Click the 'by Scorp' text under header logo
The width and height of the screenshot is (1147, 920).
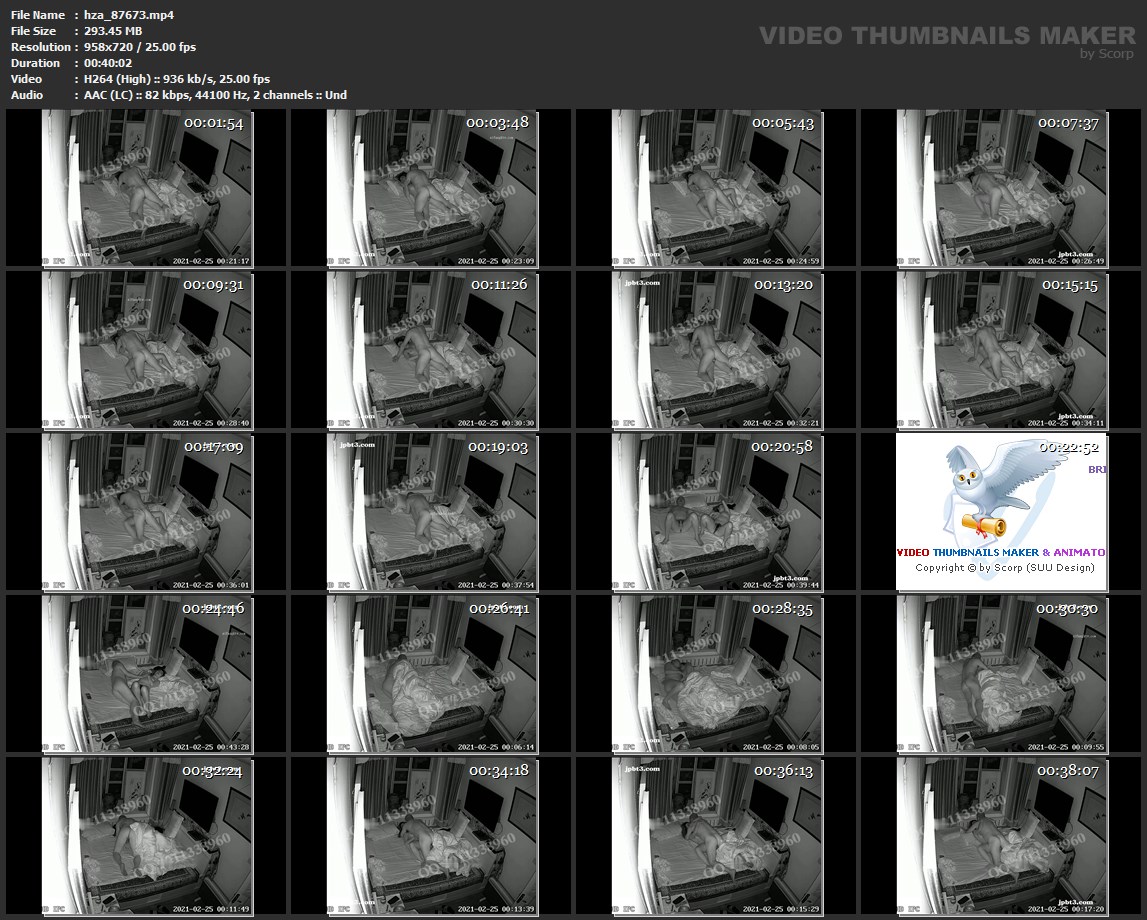coord(1107,54)
